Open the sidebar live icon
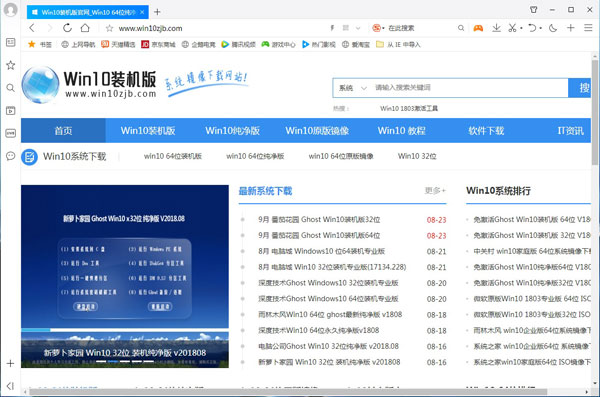The width and height of the screenshot is (600, 397). (10, 133)
